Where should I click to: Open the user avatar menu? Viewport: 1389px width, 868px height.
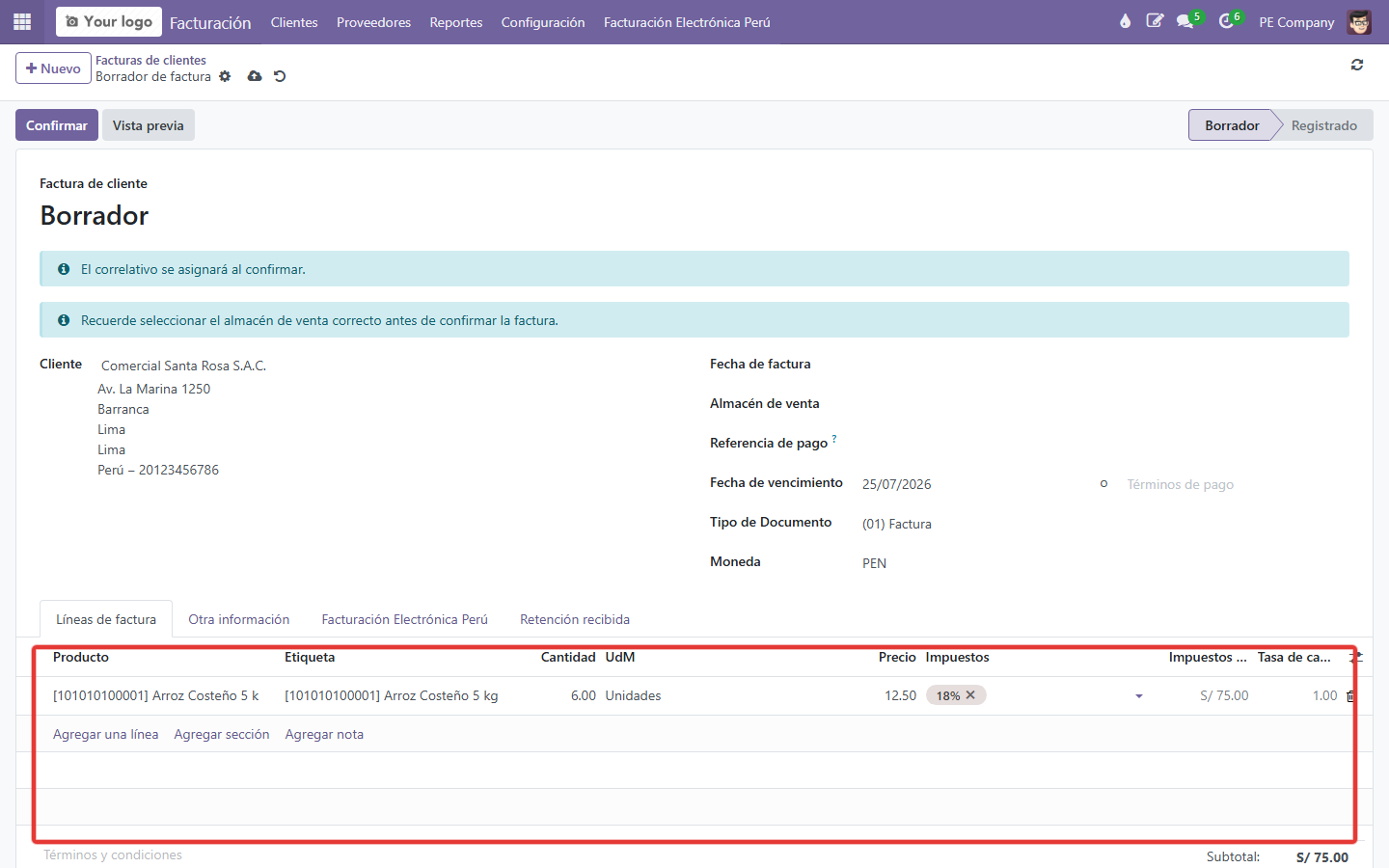coord(1359,21)
